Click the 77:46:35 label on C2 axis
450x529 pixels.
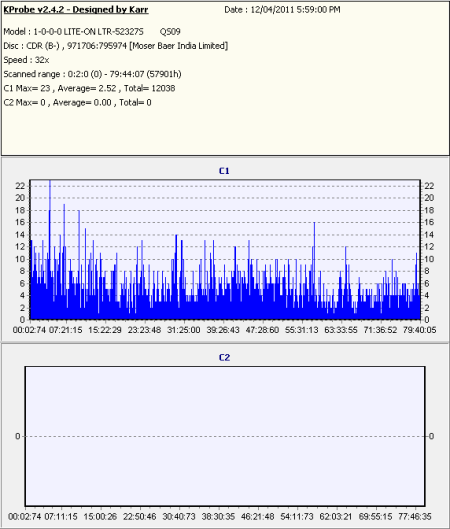pos(415,517)
